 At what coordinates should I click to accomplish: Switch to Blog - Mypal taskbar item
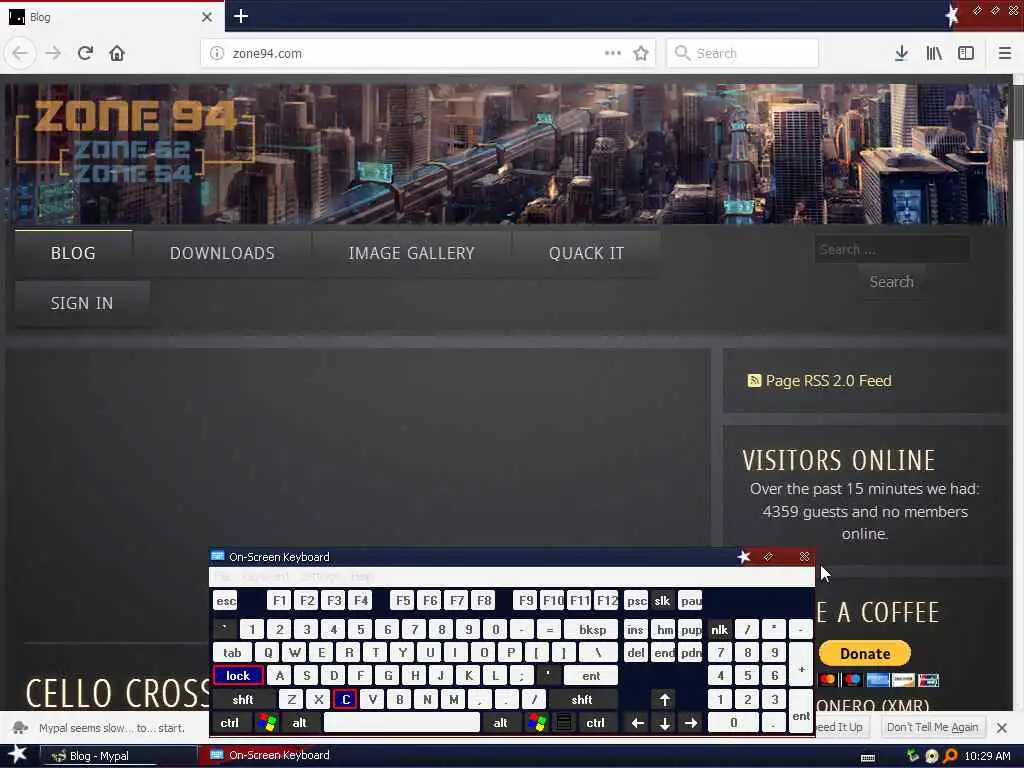pyautogui.click(x=118, y=756)
